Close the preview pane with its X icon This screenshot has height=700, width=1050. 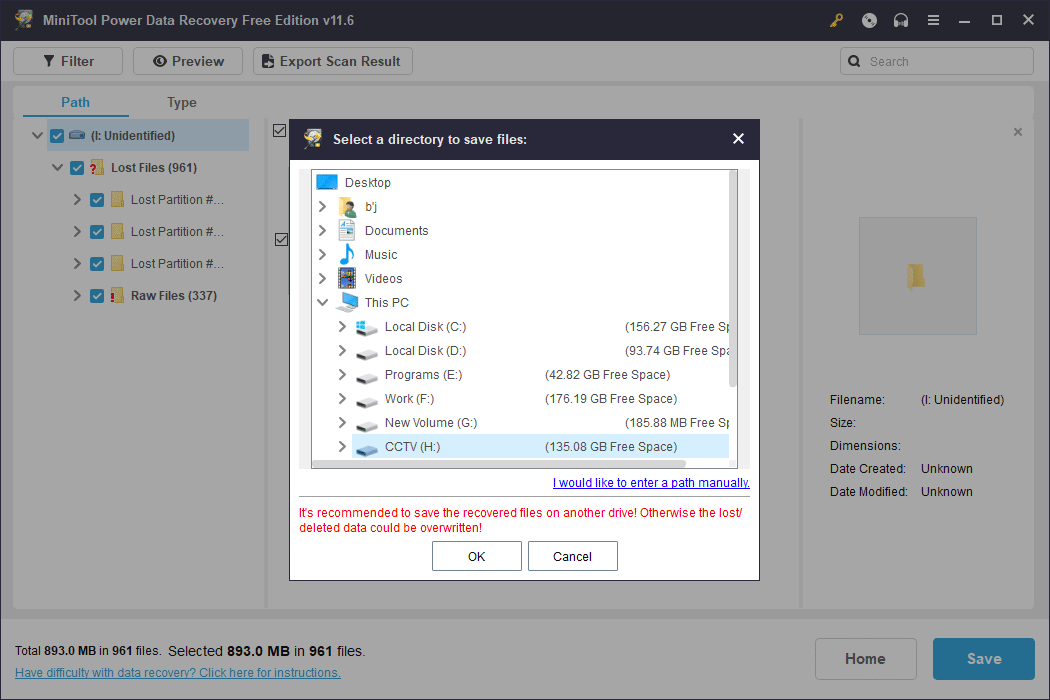(x=1018, y=132)
